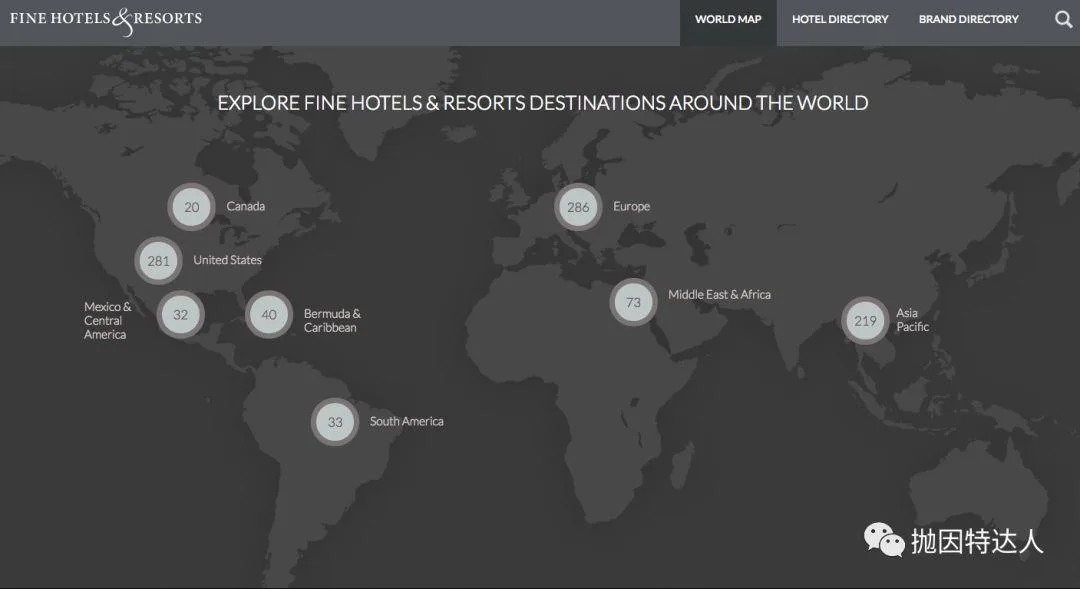Click the Middle East & Africa circle
1080x589 pixels.
coord(632,302)
